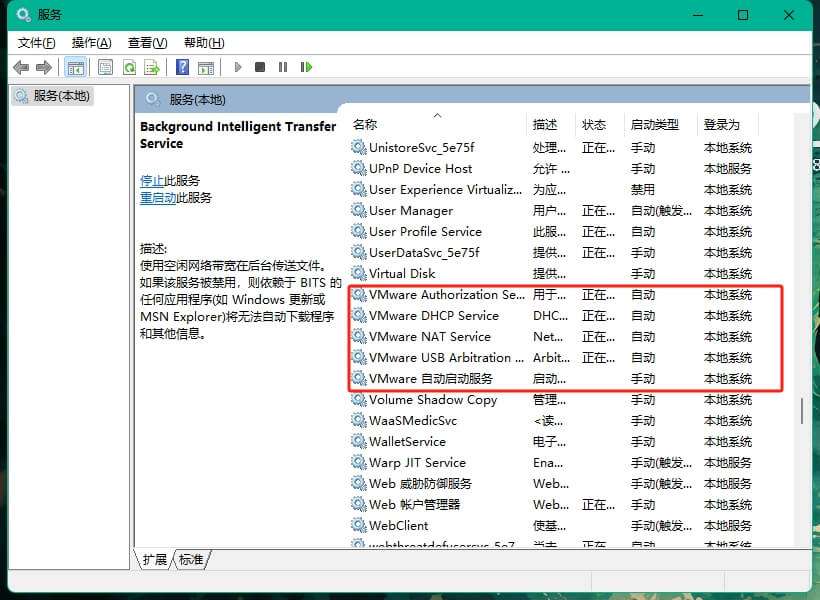Viewport: 820px width, 600px height.
Task: Open the 查看(V) menu
Action: pyautogui.click(x=147, y=42)
